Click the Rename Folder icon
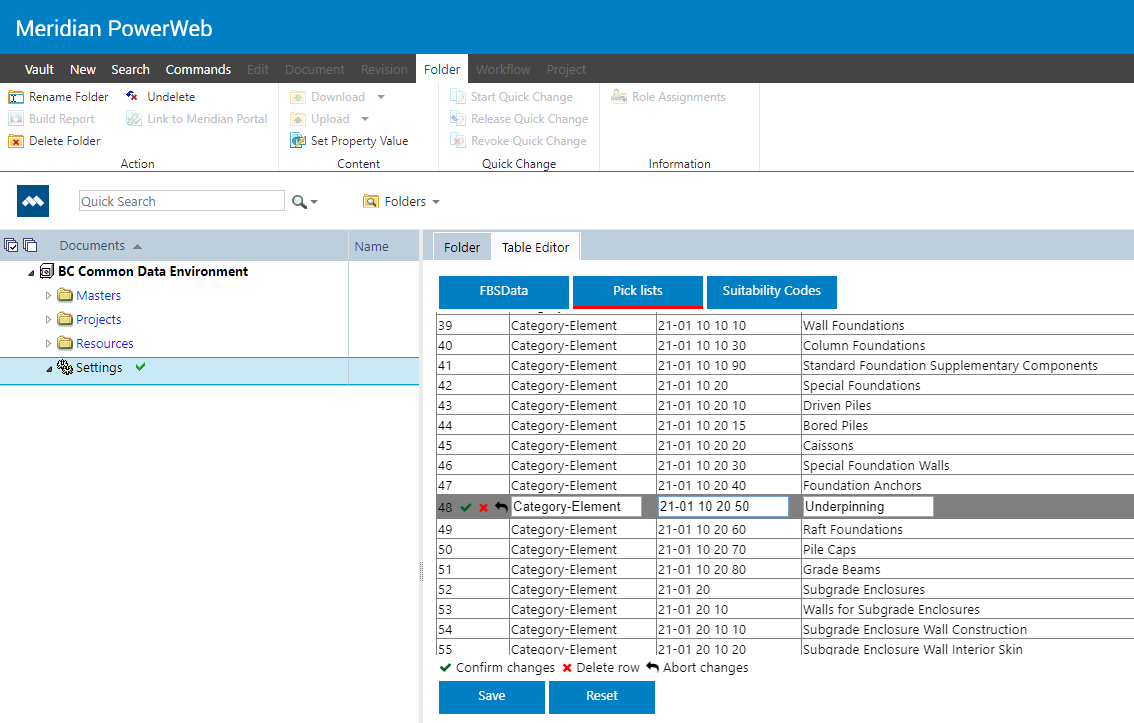Image resolution: width=1134 pixels, height=723 pixels. point(16,97)
